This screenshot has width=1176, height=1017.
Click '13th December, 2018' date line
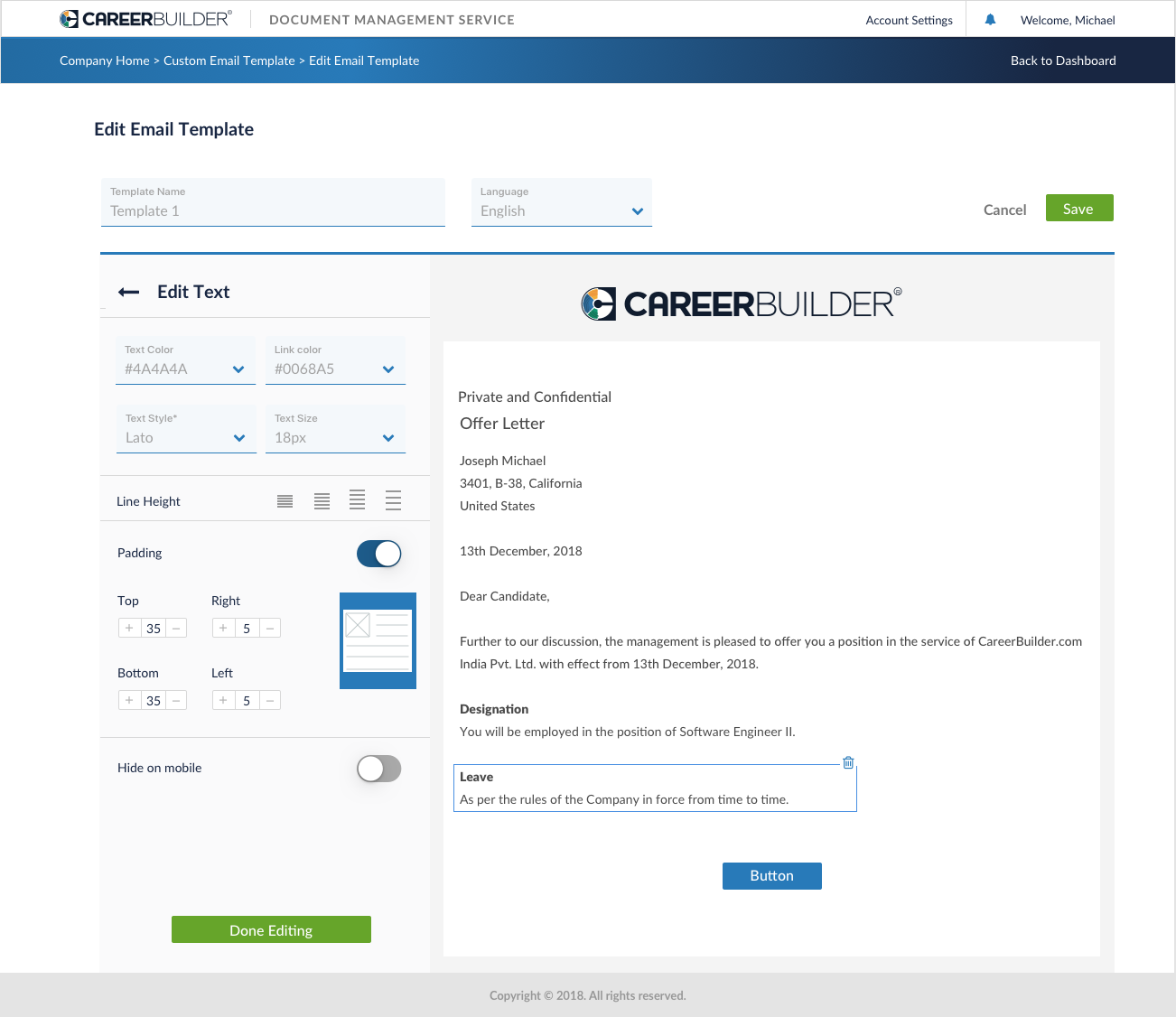click(x=521, y=551)
